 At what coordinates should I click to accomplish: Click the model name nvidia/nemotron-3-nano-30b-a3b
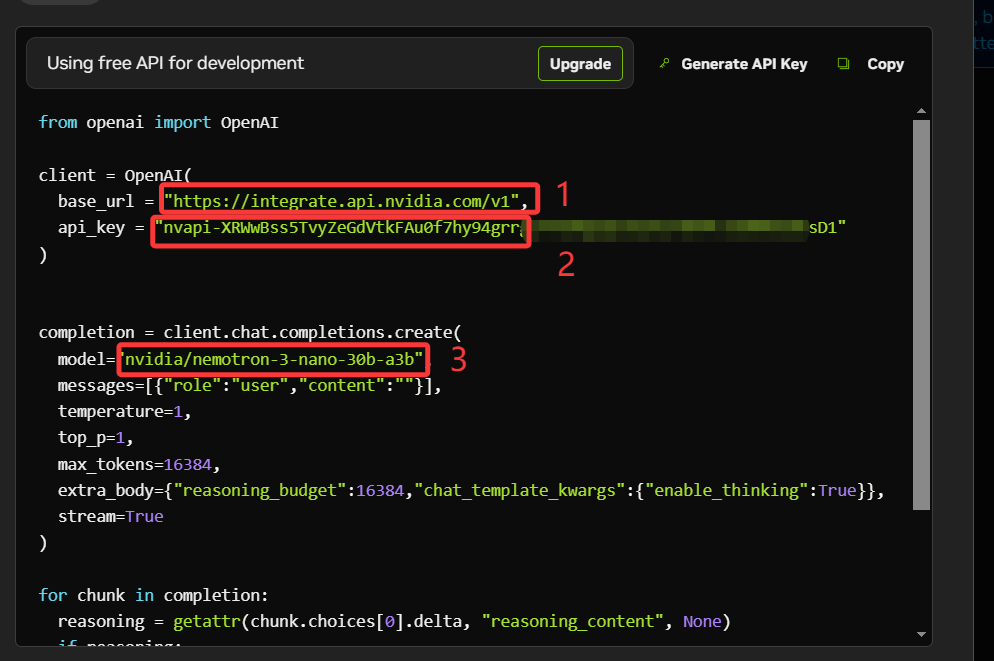tap(272, 359)
